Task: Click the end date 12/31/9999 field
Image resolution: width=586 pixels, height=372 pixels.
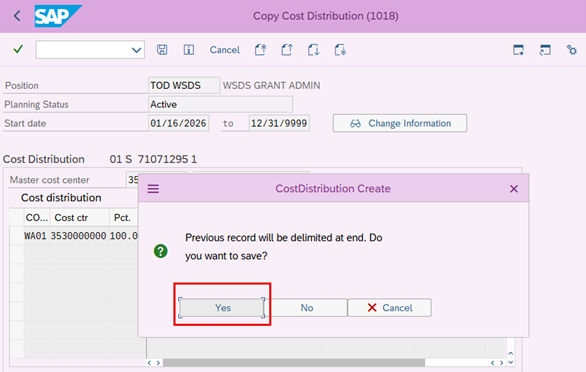Action: (279, 123)
